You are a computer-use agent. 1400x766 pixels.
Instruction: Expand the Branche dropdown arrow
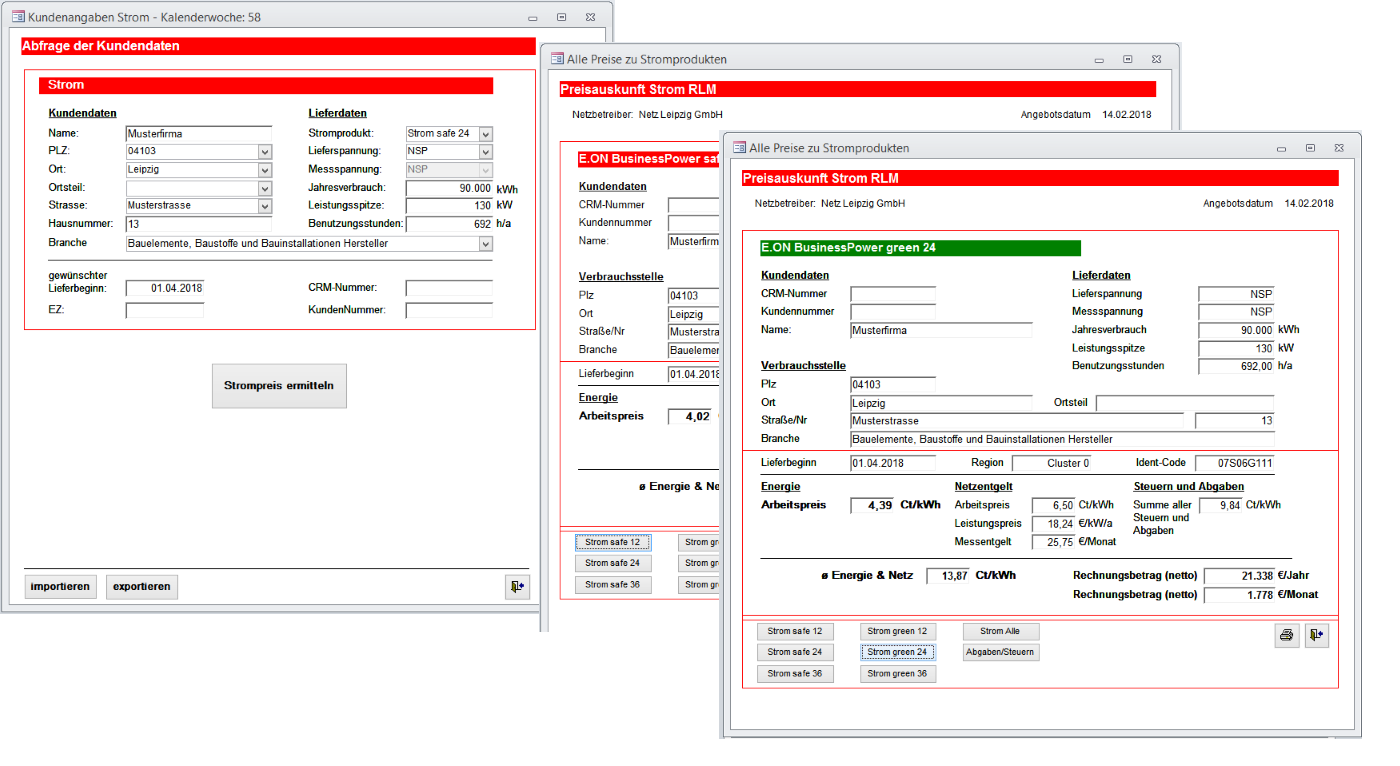[486, 244]
